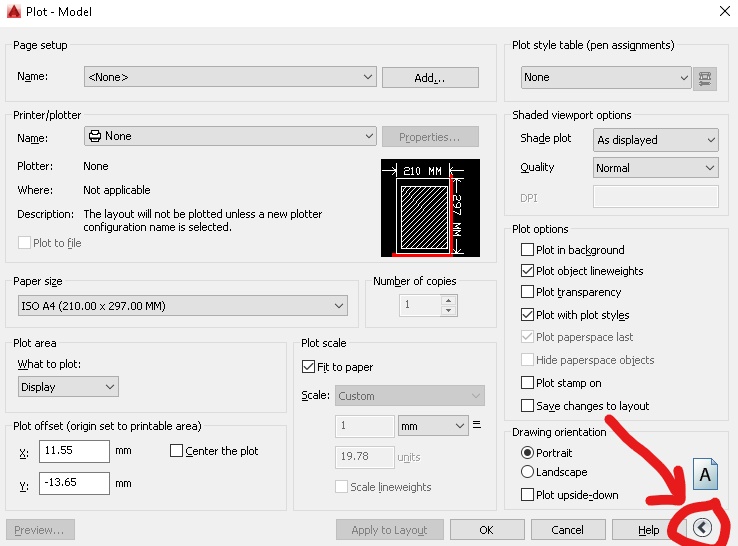
Task: Open Help for the plot dialog
Action: click(x=648, y=529)
